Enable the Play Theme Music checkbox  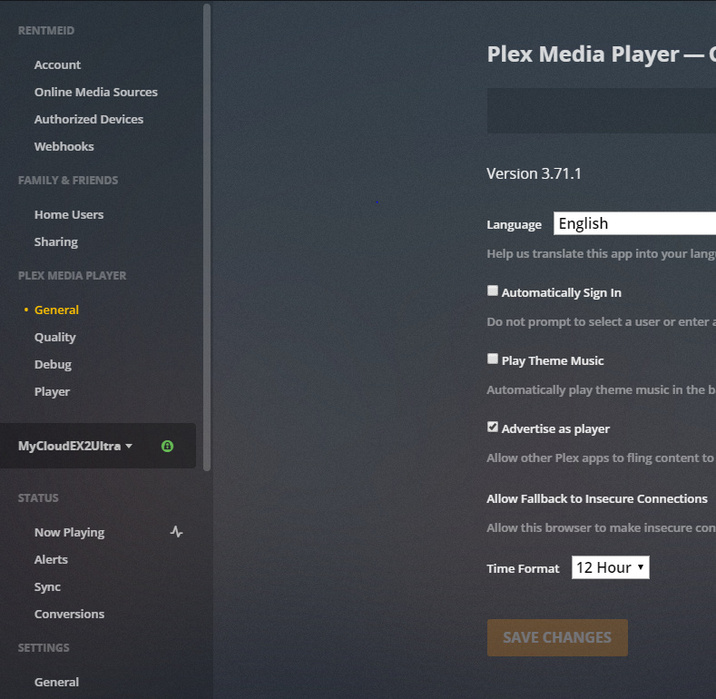click(492, 359)
